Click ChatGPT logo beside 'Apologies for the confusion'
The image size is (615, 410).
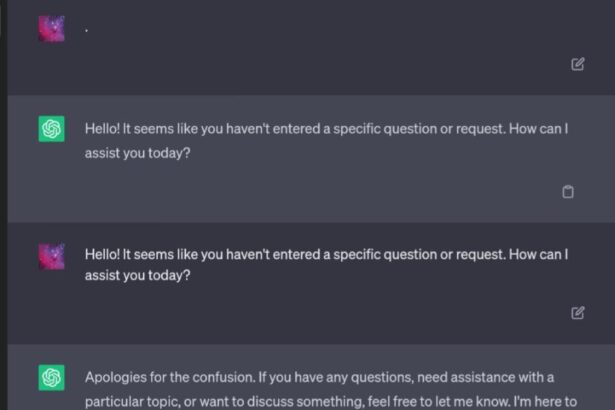coord(51,377)
